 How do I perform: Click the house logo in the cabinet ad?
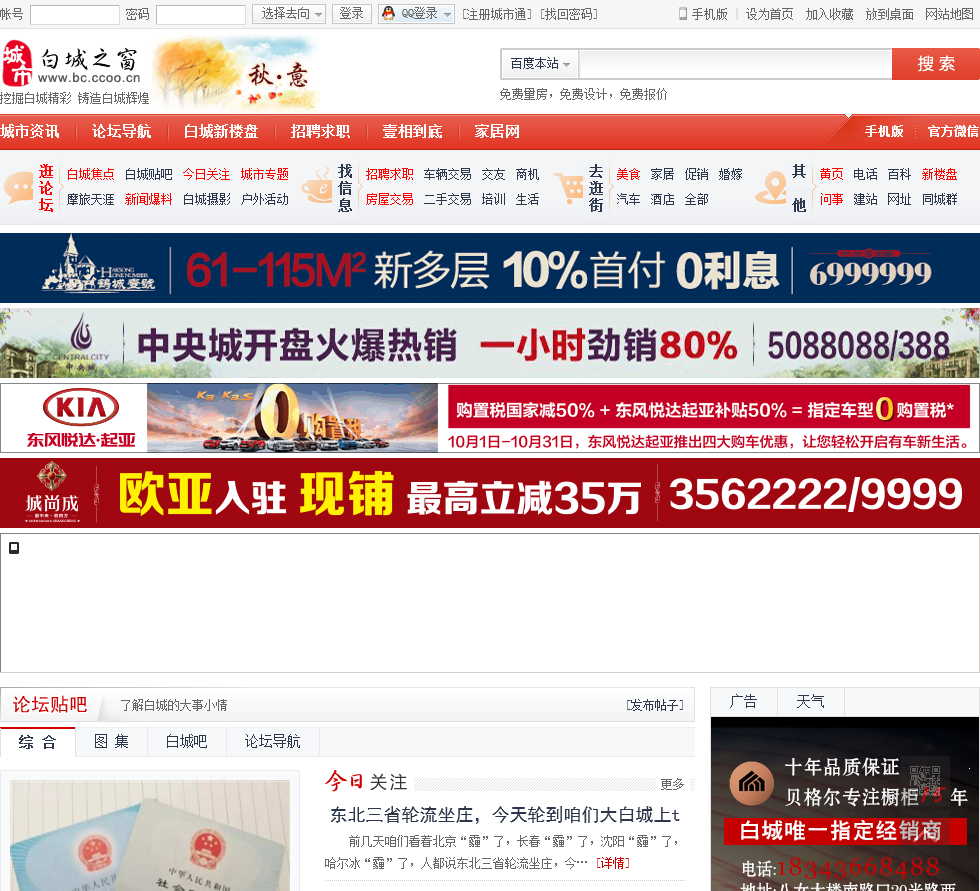[752, 783]
